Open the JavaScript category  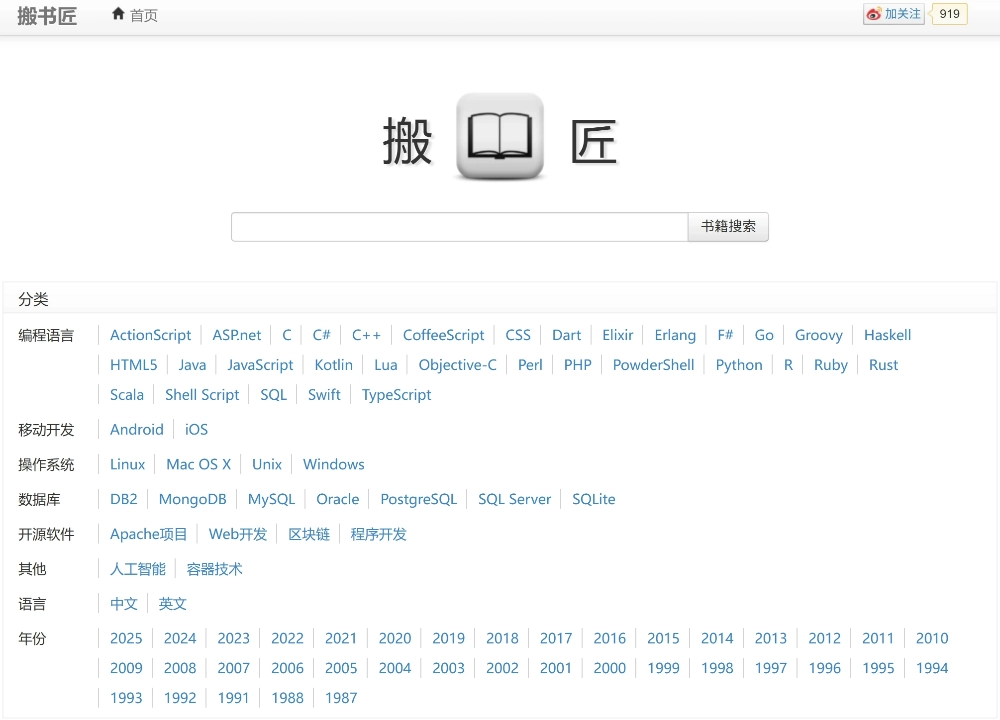pos(260,364)
